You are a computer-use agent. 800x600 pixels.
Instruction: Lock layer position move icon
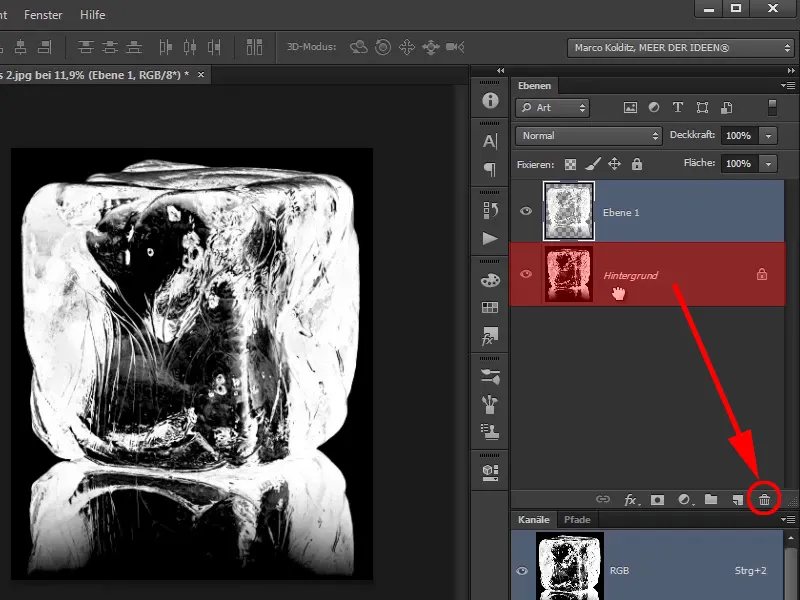pos(614,164)
